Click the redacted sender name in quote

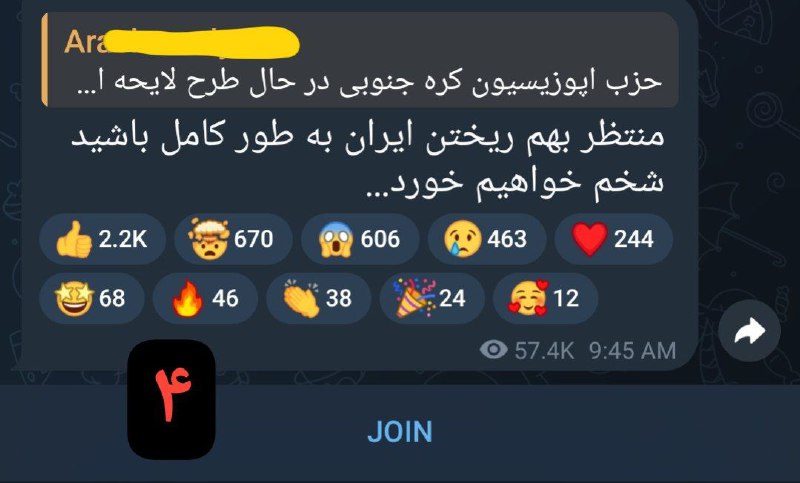(x=181, y=41)
